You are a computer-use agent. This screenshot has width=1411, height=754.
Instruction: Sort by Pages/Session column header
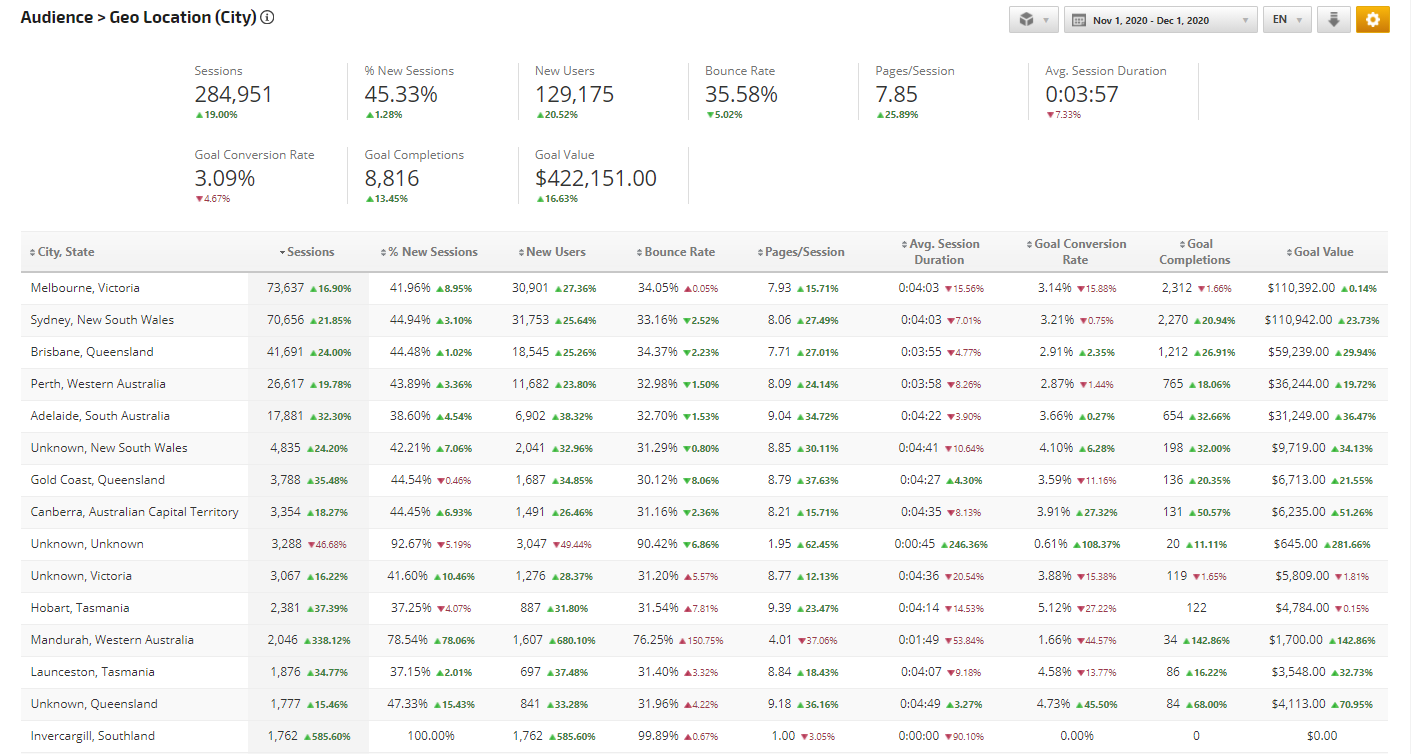(x=803, y=252)
